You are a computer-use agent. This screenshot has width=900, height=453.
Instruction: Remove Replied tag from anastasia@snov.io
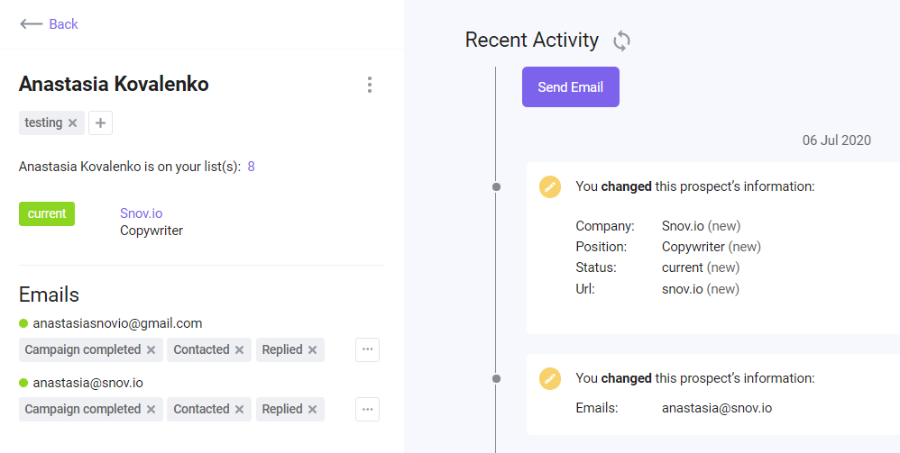(312, 409)
